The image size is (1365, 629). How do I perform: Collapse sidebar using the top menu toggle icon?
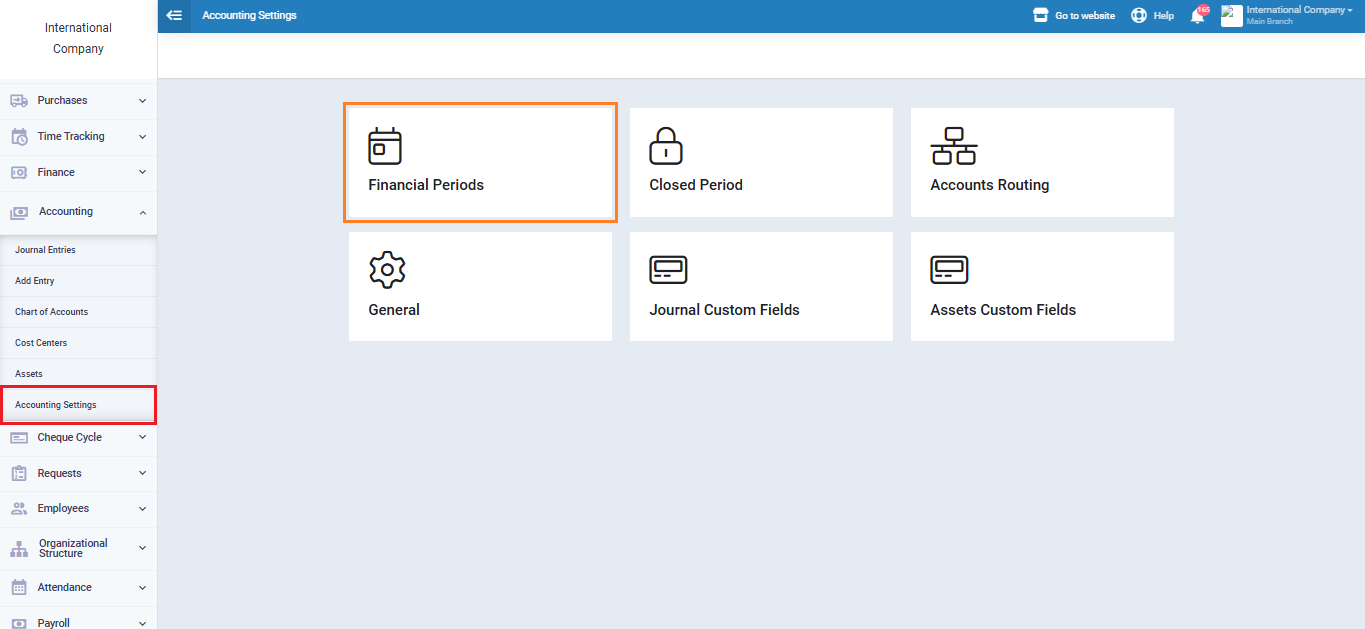[174, 16]
